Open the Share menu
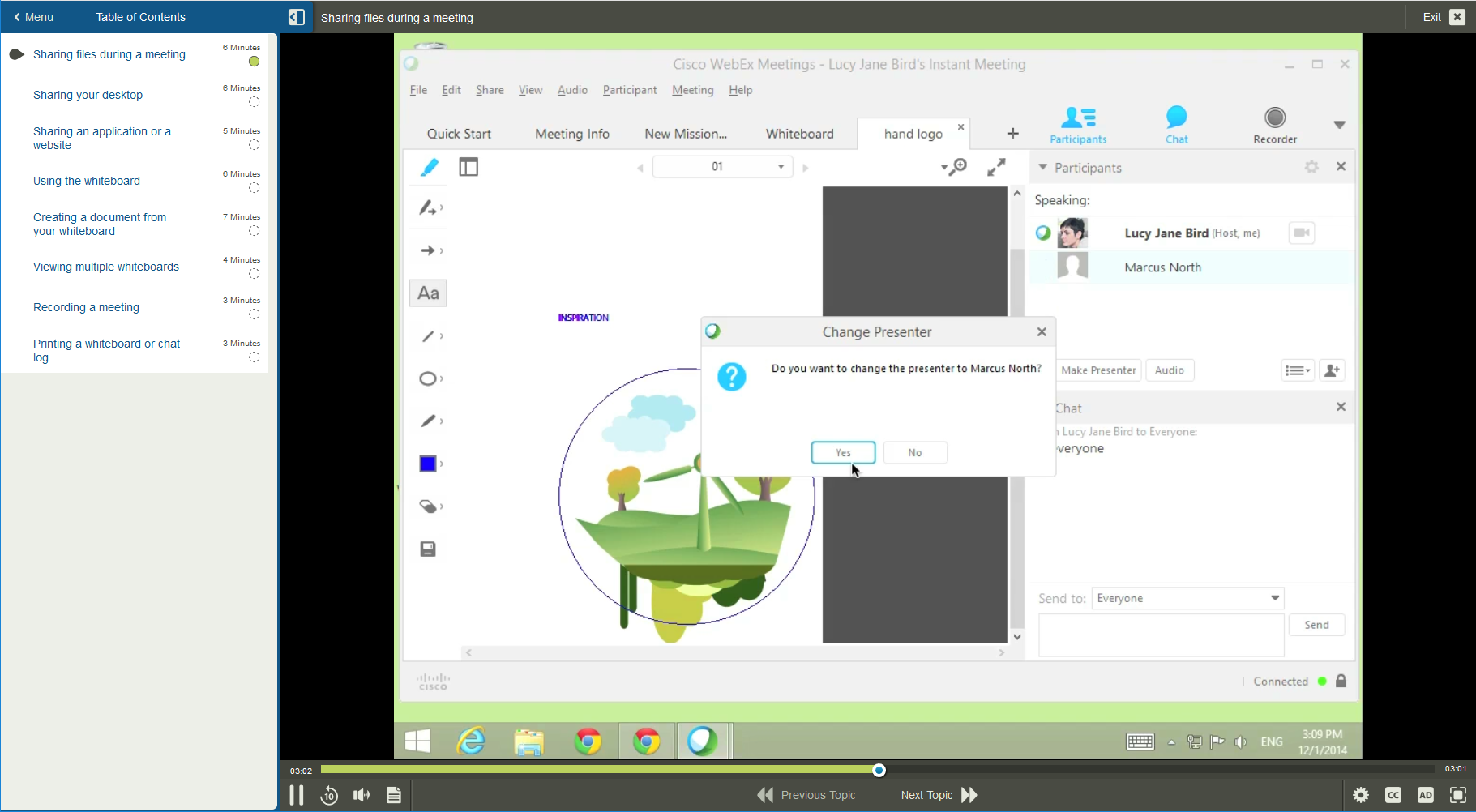This screenshot has height=812, width=1476. pyautogui.click(x=489, y=90)
